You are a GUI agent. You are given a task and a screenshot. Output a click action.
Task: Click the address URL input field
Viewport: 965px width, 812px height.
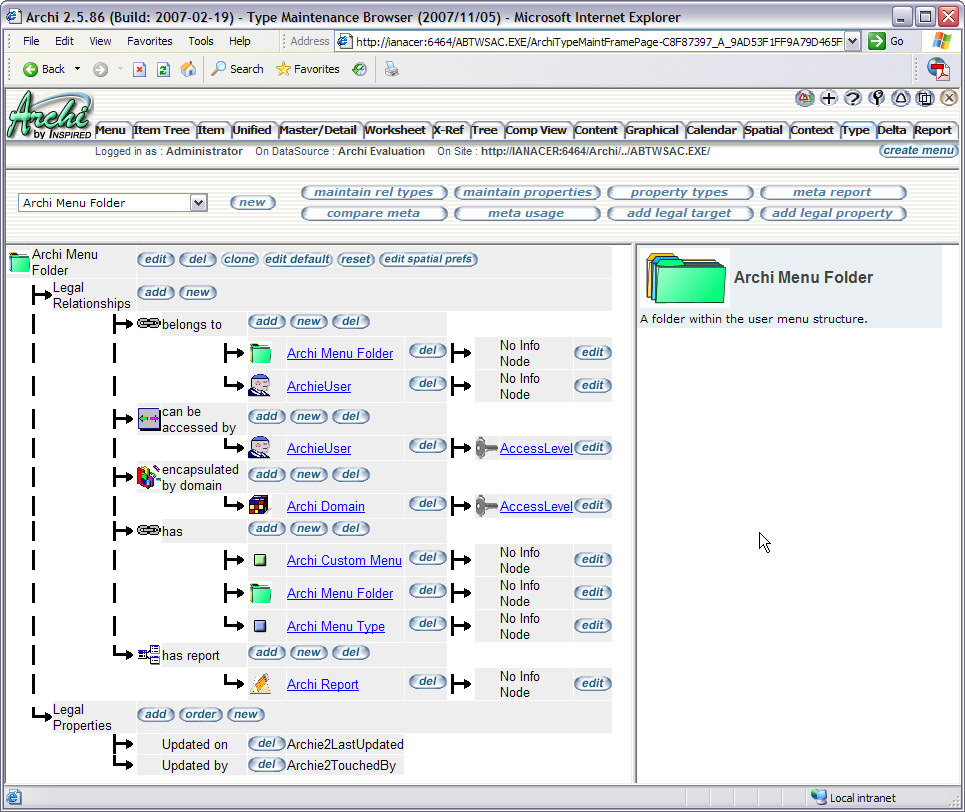click(598, 42)
